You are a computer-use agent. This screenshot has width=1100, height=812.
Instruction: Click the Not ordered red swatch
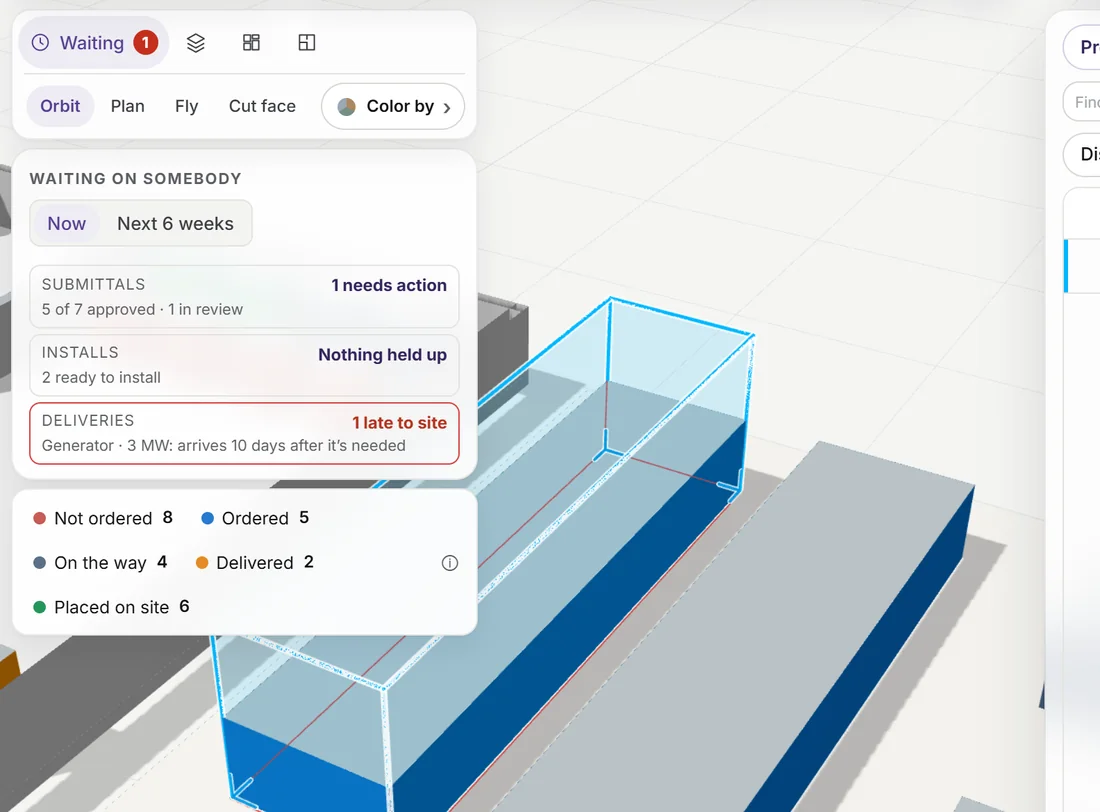pyautogui.click(x=39, y=519)
